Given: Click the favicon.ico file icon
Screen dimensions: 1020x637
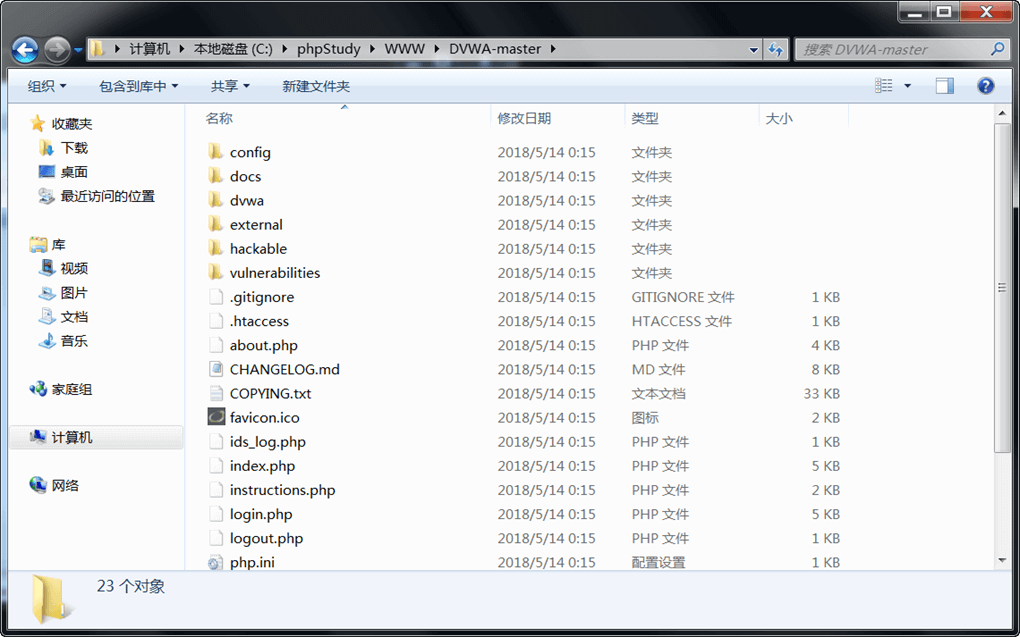Looking at the screenshot, I should click(x=216, y=417).
